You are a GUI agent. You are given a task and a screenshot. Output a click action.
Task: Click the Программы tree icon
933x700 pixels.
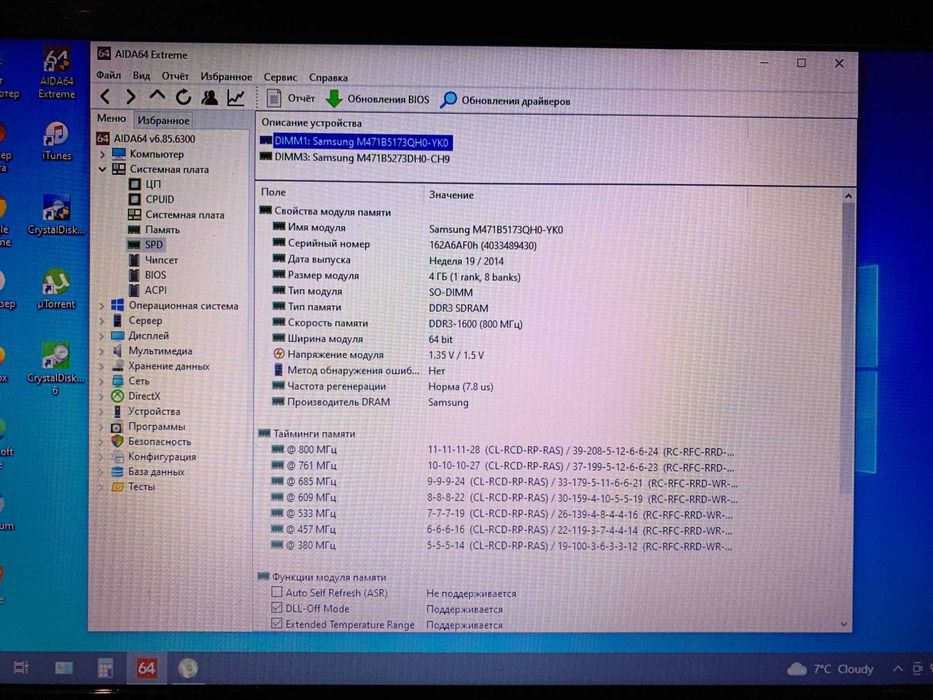[117, 427]
